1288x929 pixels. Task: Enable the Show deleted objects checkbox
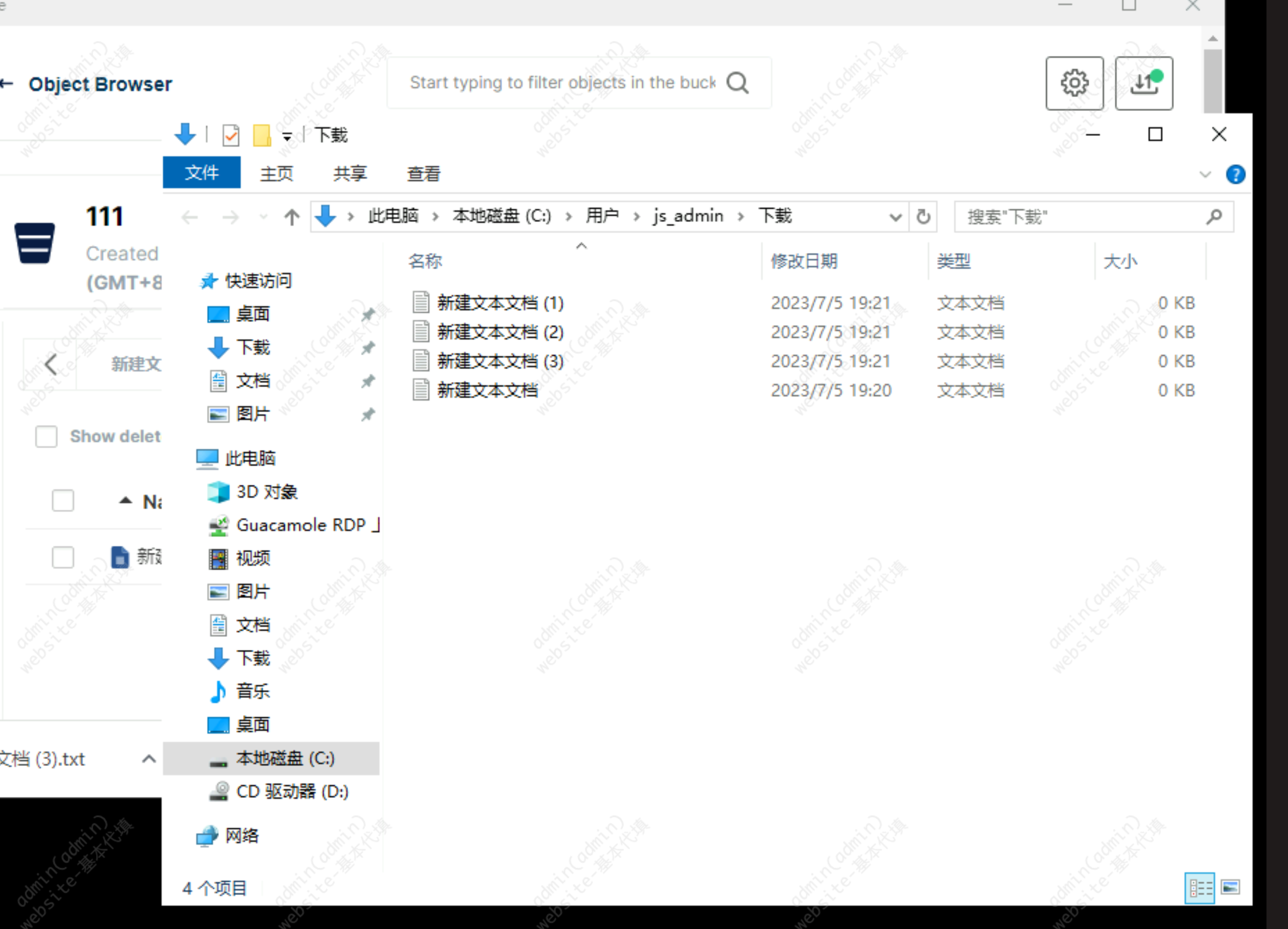tap(46, 437)
